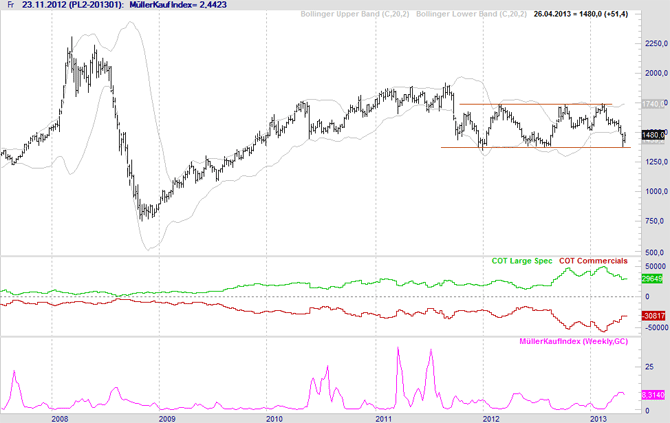The width and height of the screenshot is (670, 423).
Task: Click the black 1480,0 last price tag
Action: coord(652,135)
